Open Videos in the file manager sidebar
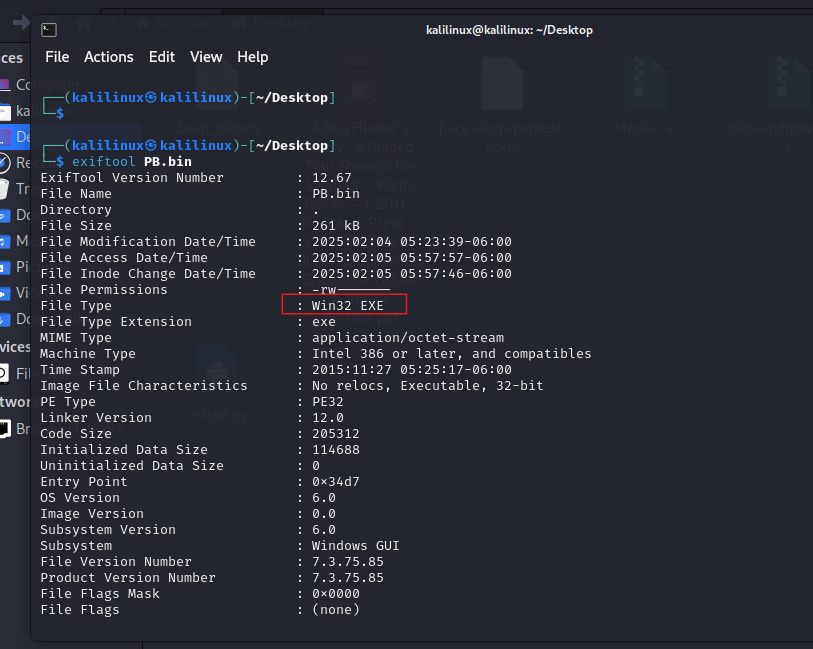 [15, 292]
